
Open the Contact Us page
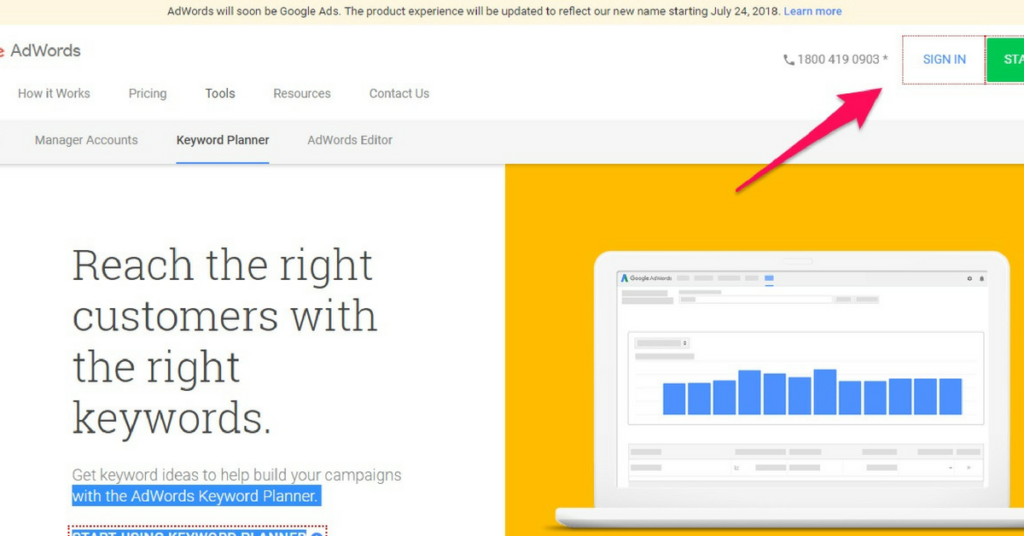[399, 93]
